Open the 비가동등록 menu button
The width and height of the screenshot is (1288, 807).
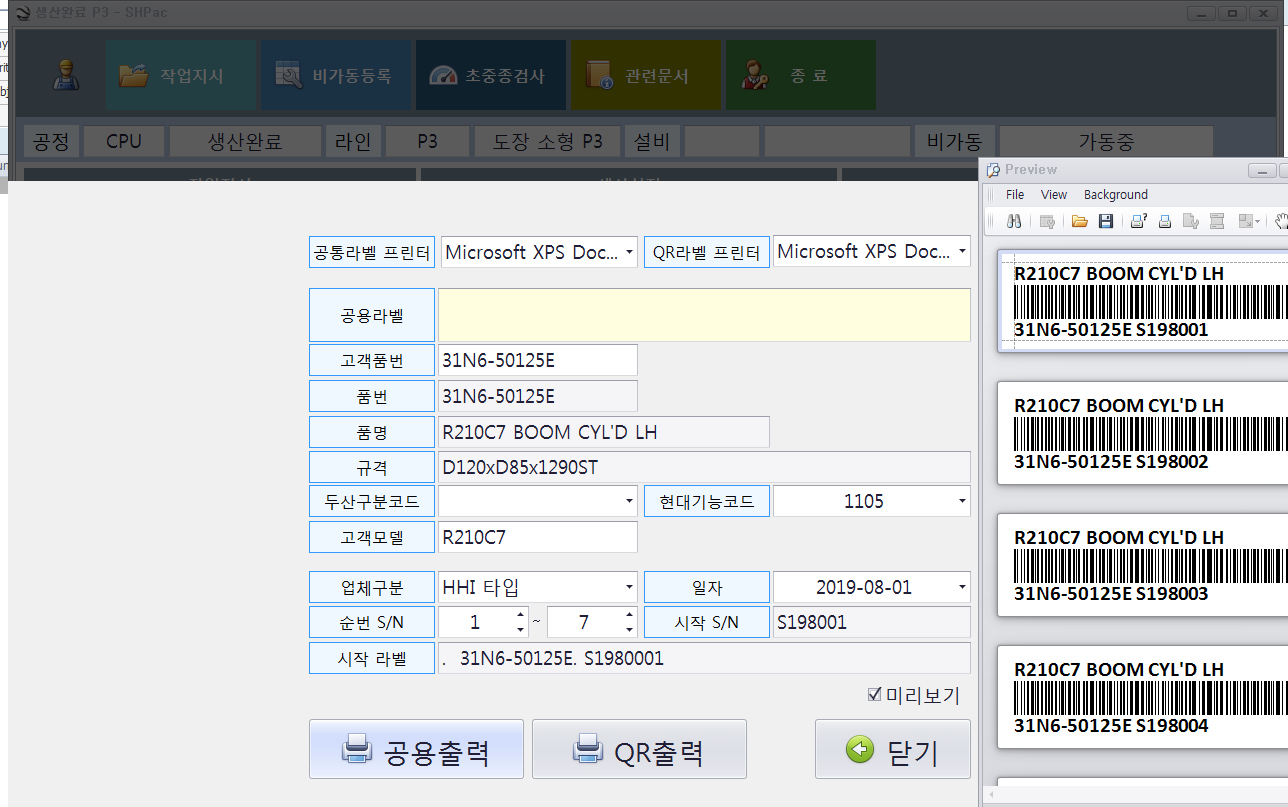336,75
